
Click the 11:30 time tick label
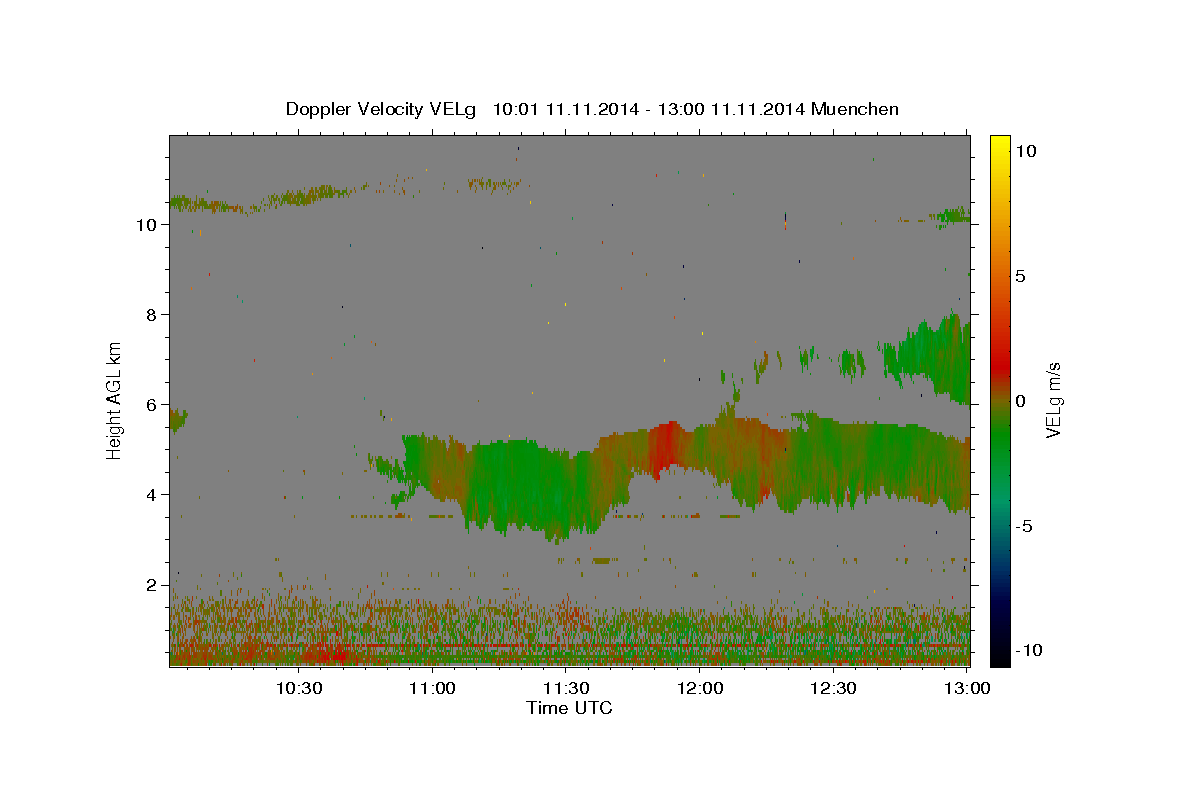(x=566, y=688)
